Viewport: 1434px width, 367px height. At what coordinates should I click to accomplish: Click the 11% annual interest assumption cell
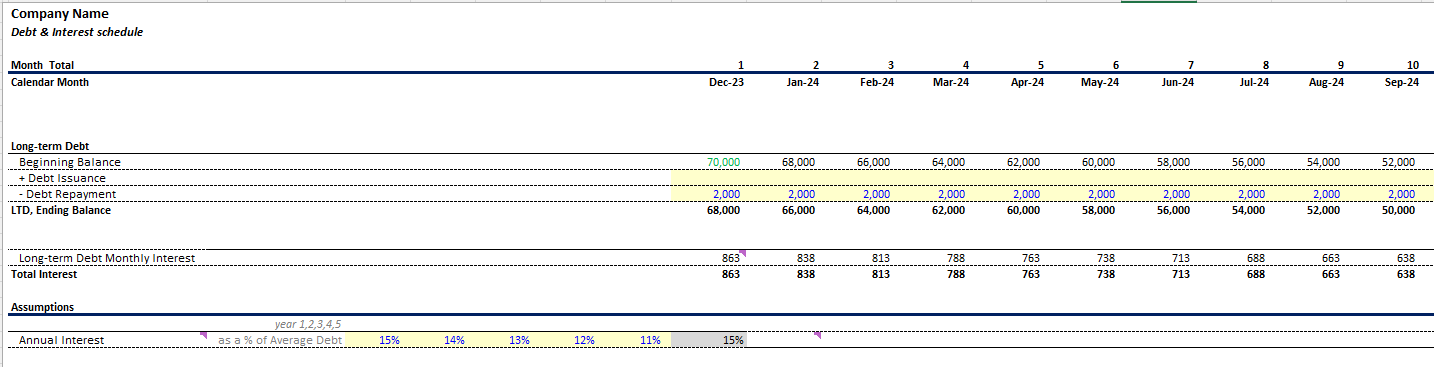click(x=649, y=340)
